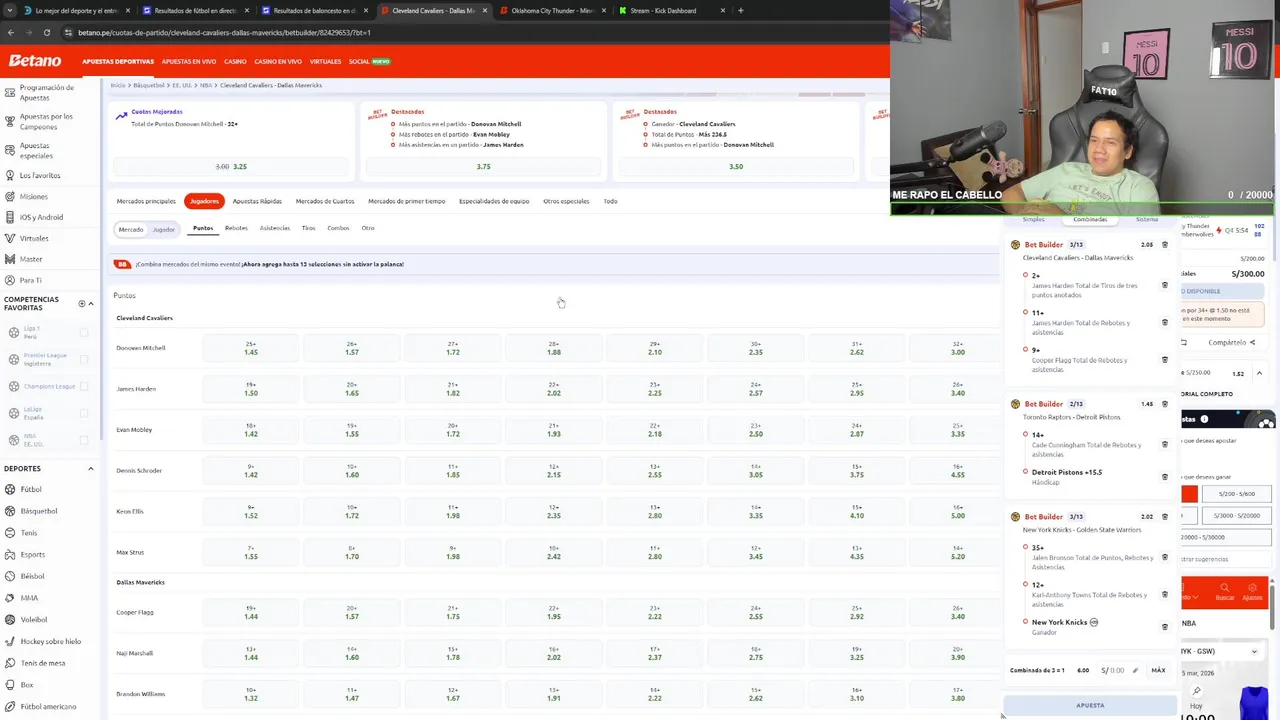Click Los favoritos medal icon
The width and height of the screenshot is (1280, 720).
[10, 175]
